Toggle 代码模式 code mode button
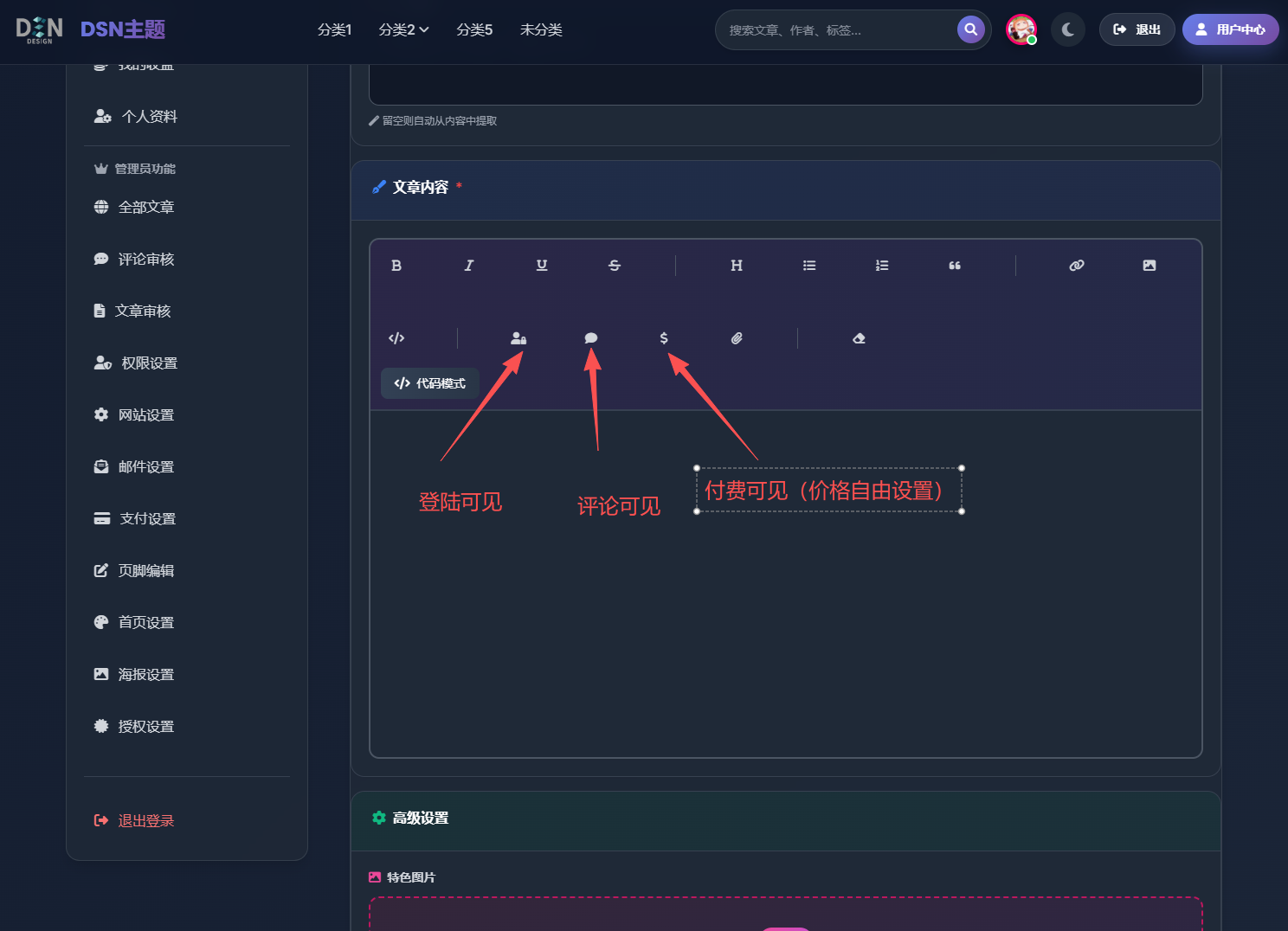This screenshot has width=1288, height=931. tap(430, 383)
